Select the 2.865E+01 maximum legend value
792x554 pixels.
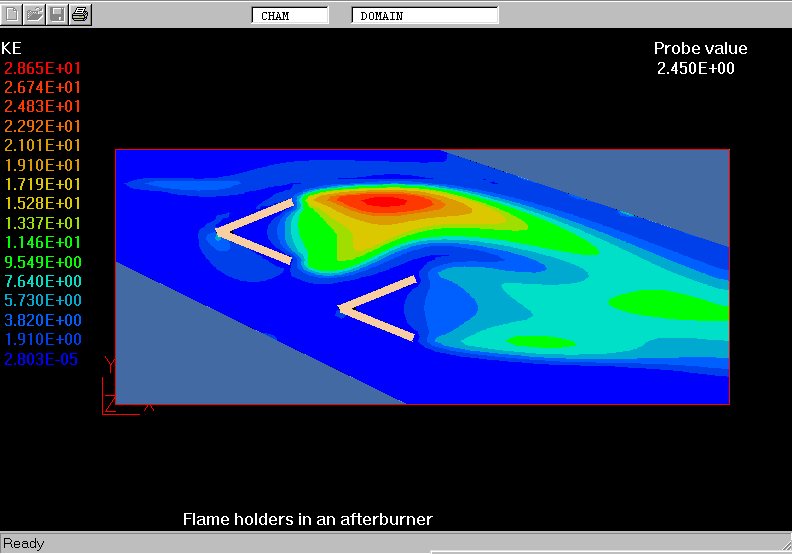43,68
